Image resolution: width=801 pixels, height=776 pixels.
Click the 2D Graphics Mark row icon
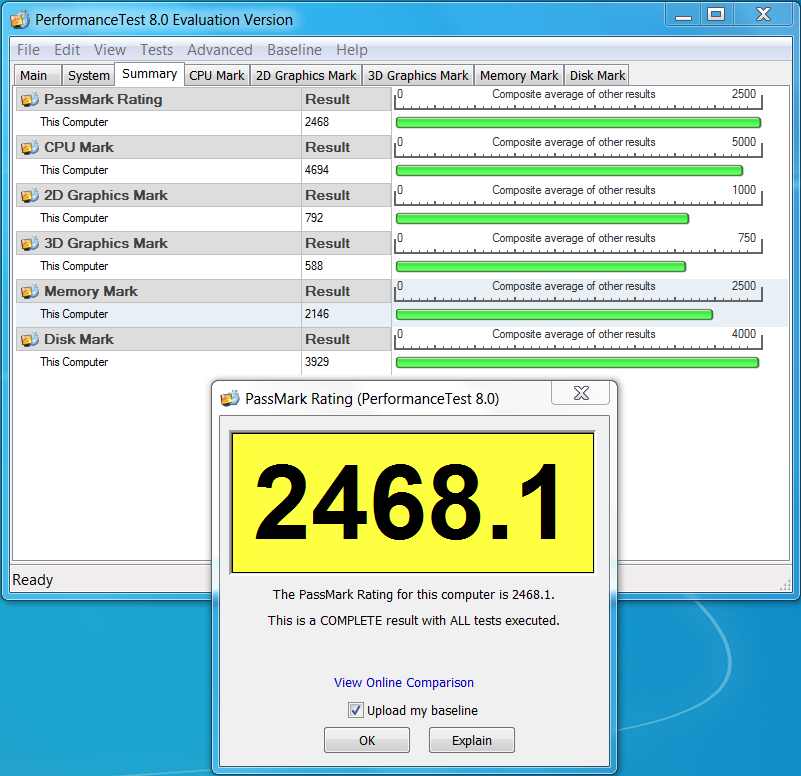(29, 195)
